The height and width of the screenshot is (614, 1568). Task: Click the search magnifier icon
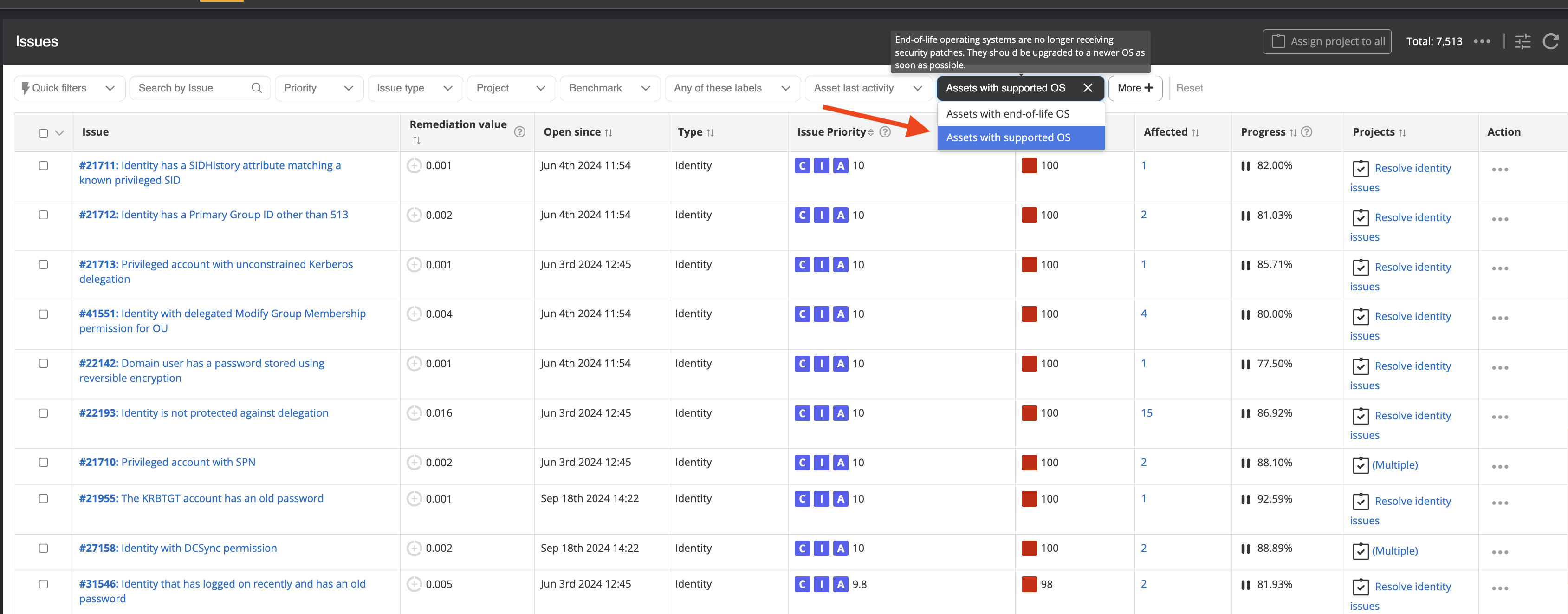coord(256,88)
